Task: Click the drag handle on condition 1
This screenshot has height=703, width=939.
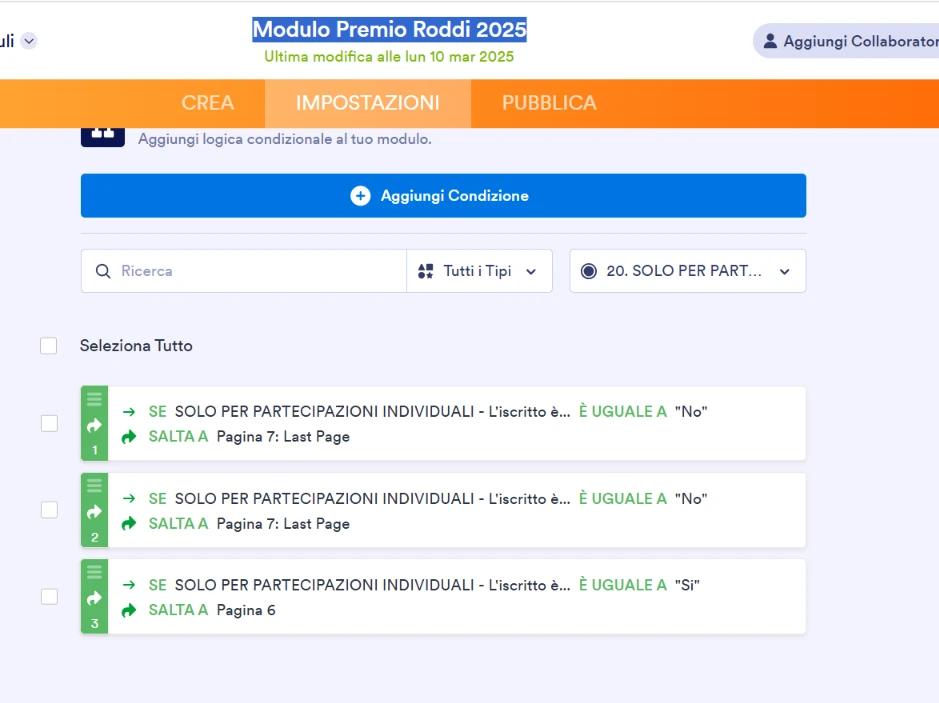Action: (95, 399)
